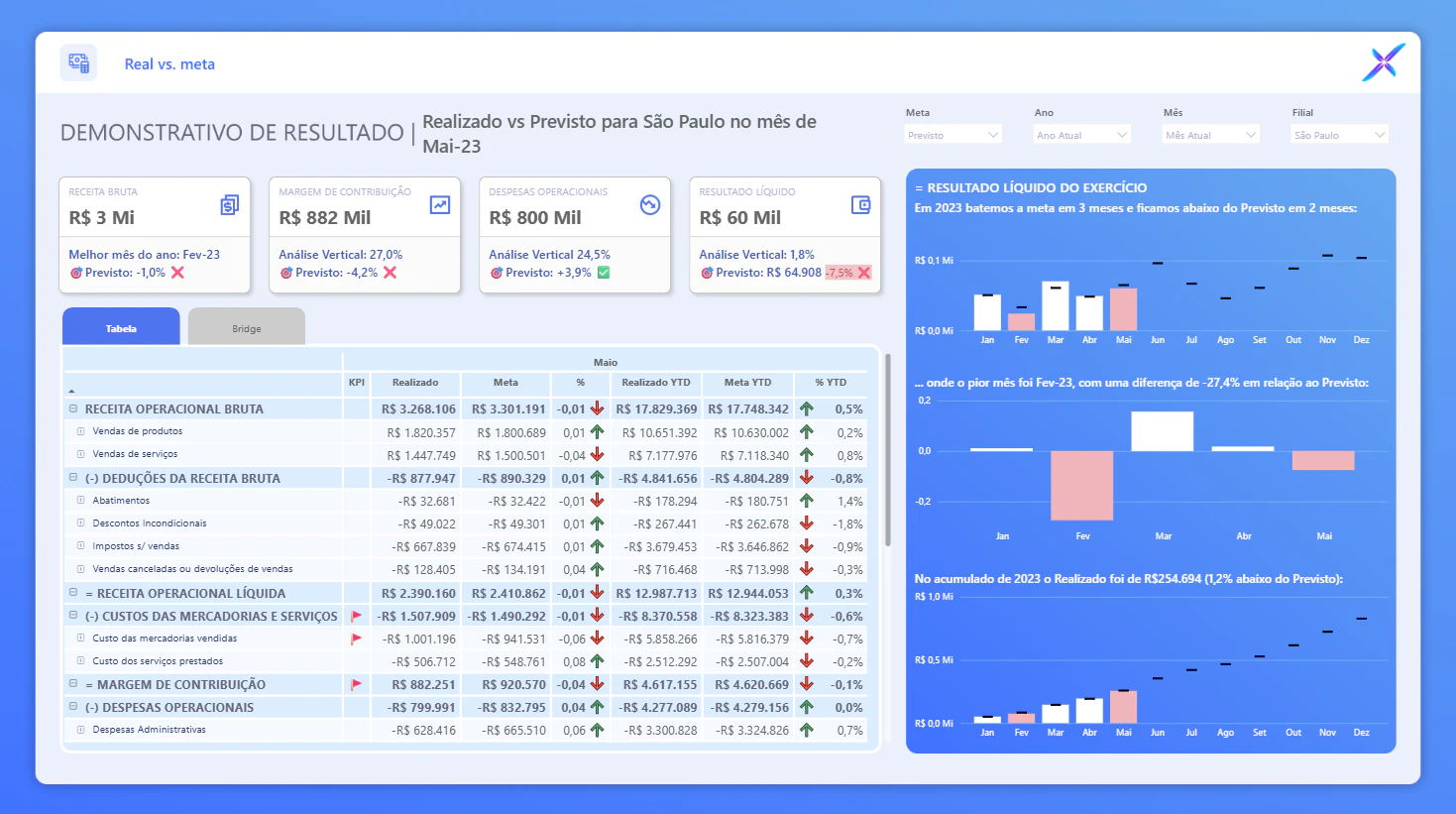Image resolution: width=1456 pixels, height=814 pixels.
Task: Select the white Jan bar in Resultado Líquido chart
Action: click(987, 312)
